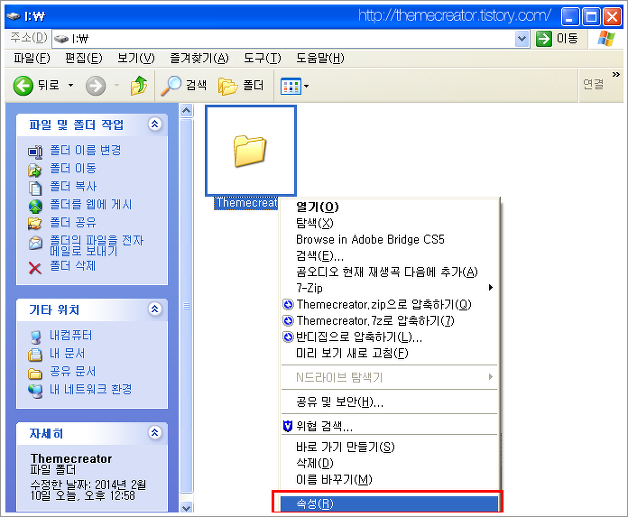Choose 검색(E)... in context menu
This screenshot has width=628, height=517.
point(389,256)
